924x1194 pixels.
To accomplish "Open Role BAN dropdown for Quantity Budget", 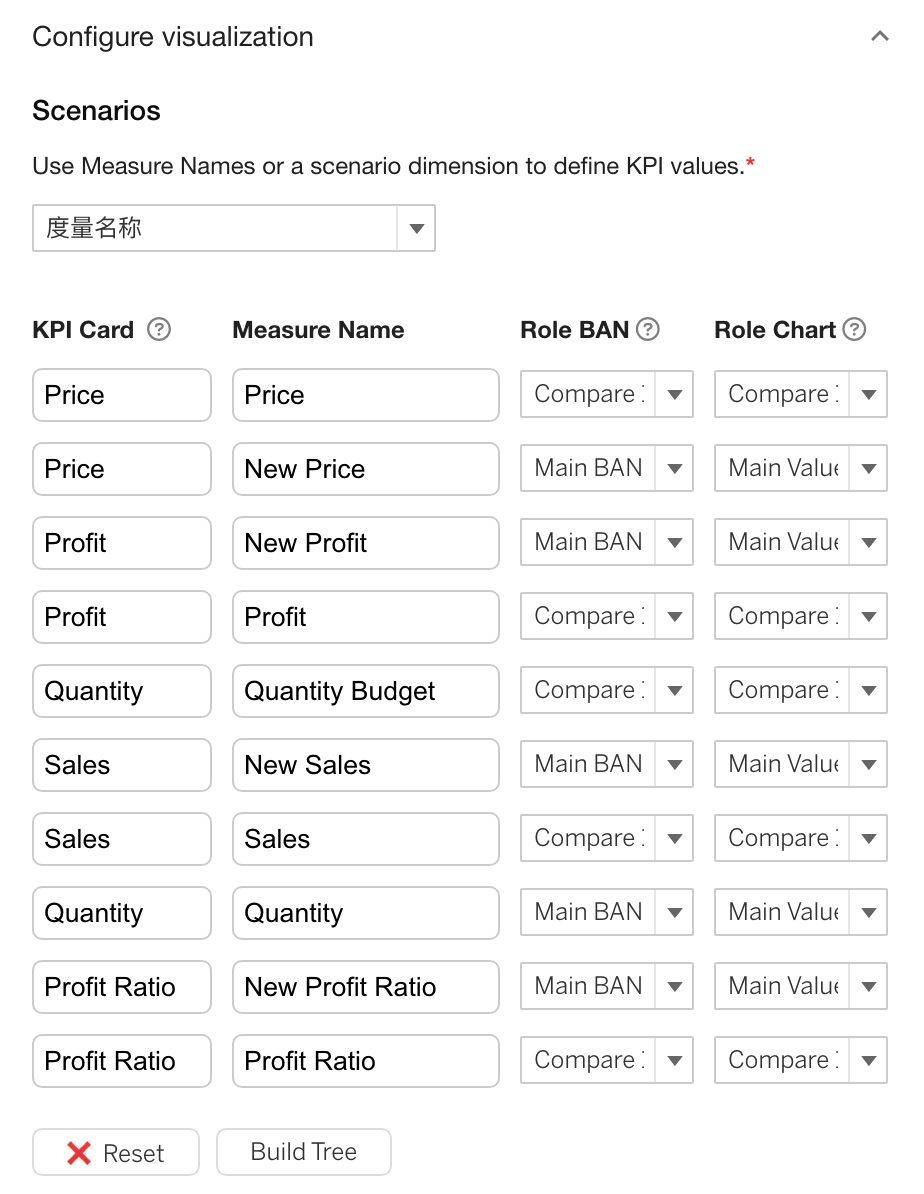I will (x=606, y=690).
